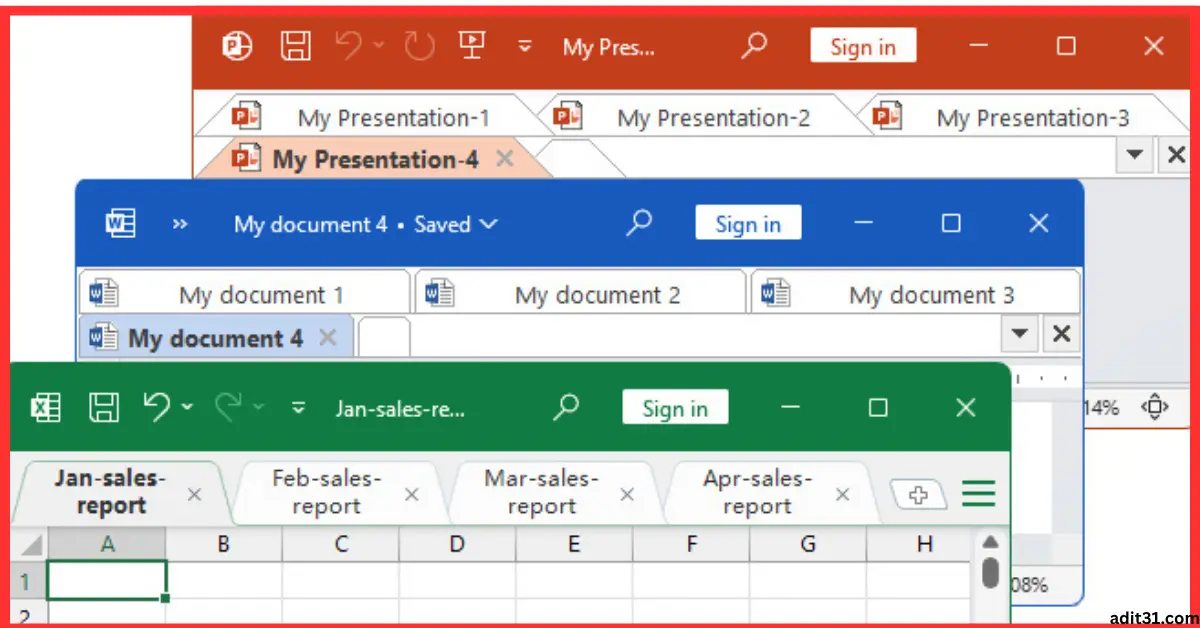Open the PowerPoint undo history dropdown arrow

click(378, 45)
